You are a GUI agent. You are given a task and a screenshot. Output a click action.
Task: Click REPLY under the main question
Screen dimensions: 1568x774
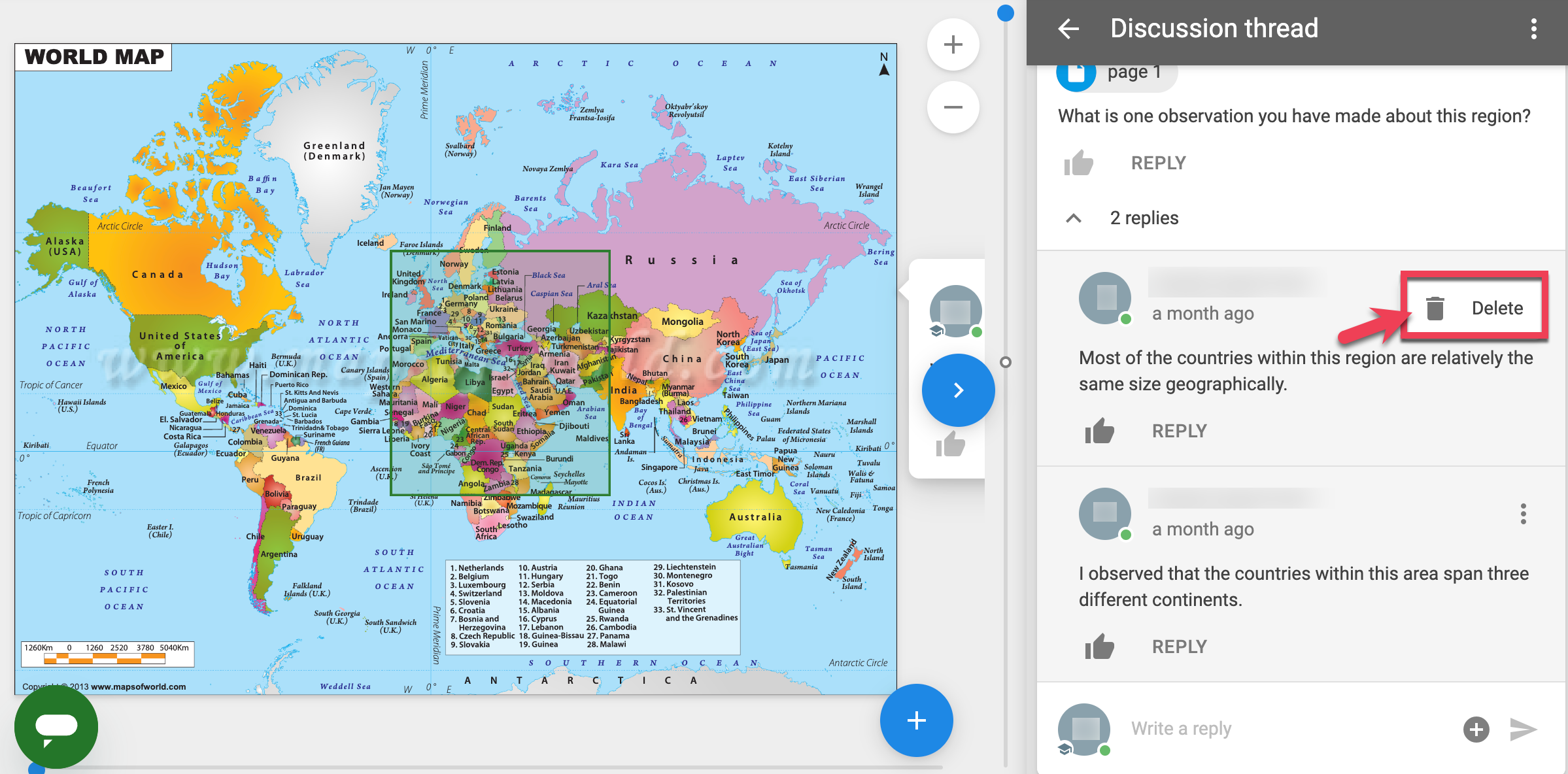click(1158, 163)
